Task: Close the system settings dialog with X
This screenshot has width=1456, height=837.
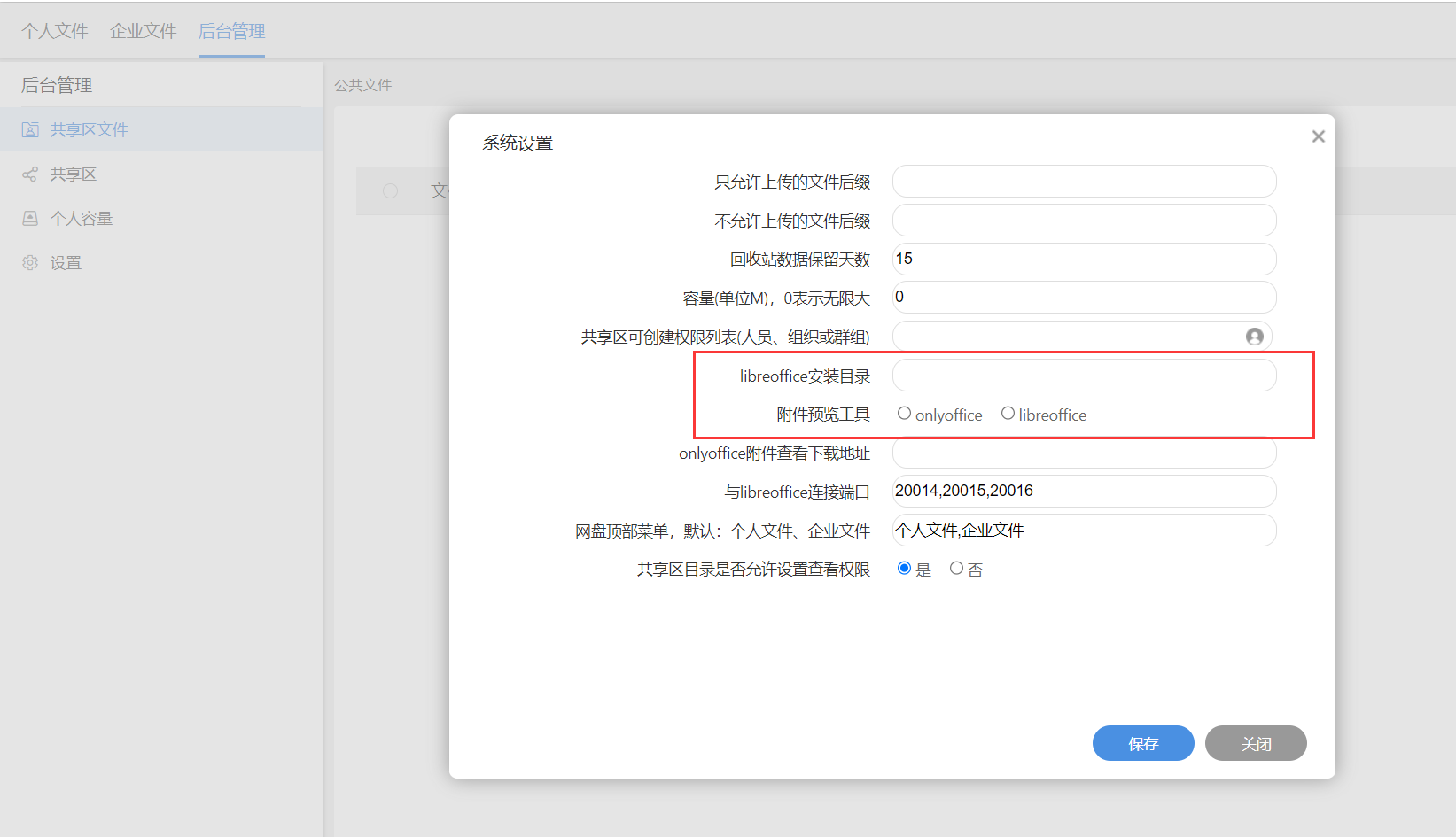Action: pos(1318,136)
